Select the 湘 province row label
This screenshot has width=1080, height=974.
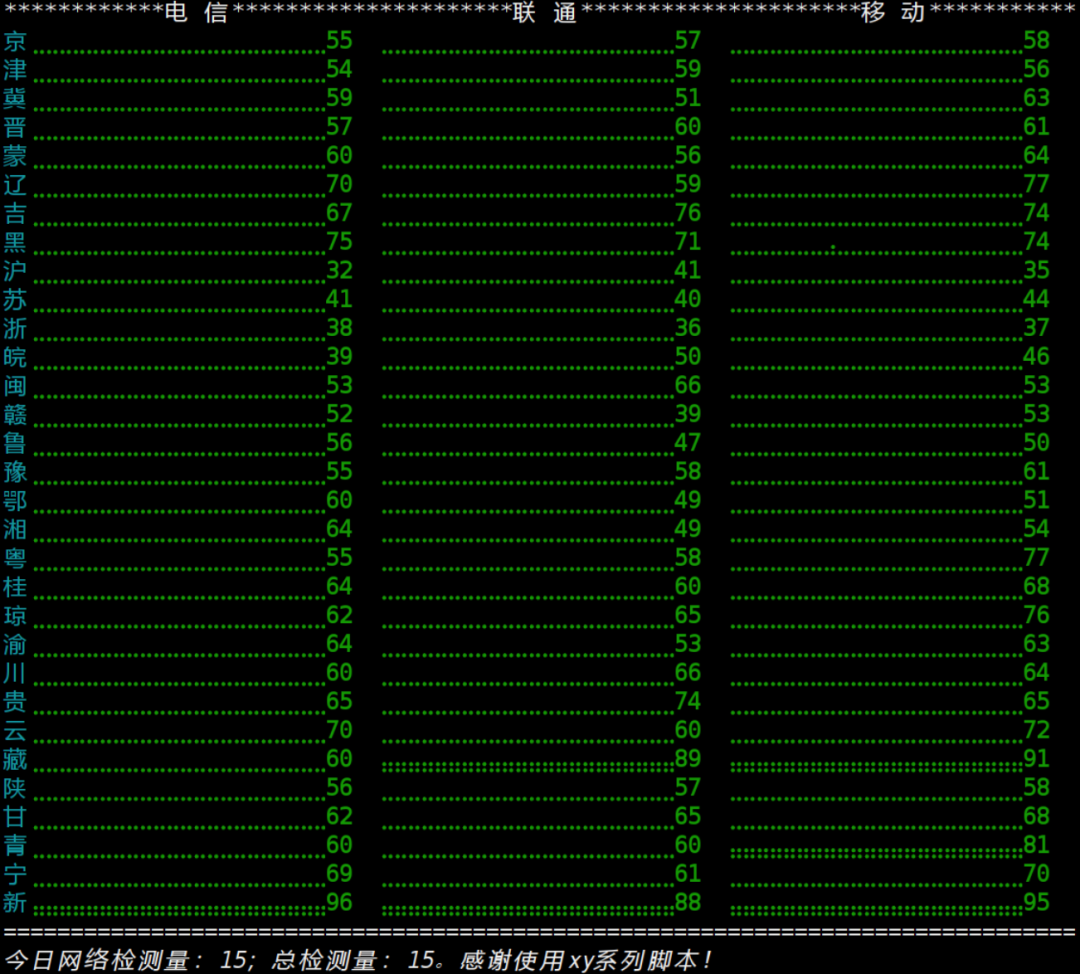15,529
